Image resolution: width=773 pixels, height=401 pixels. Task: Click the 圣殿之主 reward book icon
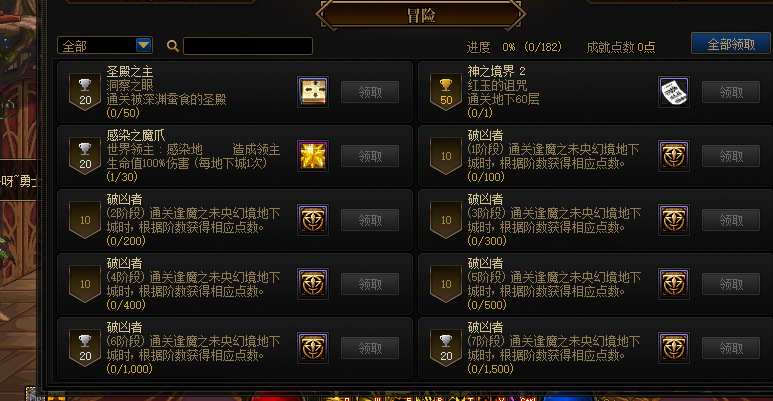(313, 92)
